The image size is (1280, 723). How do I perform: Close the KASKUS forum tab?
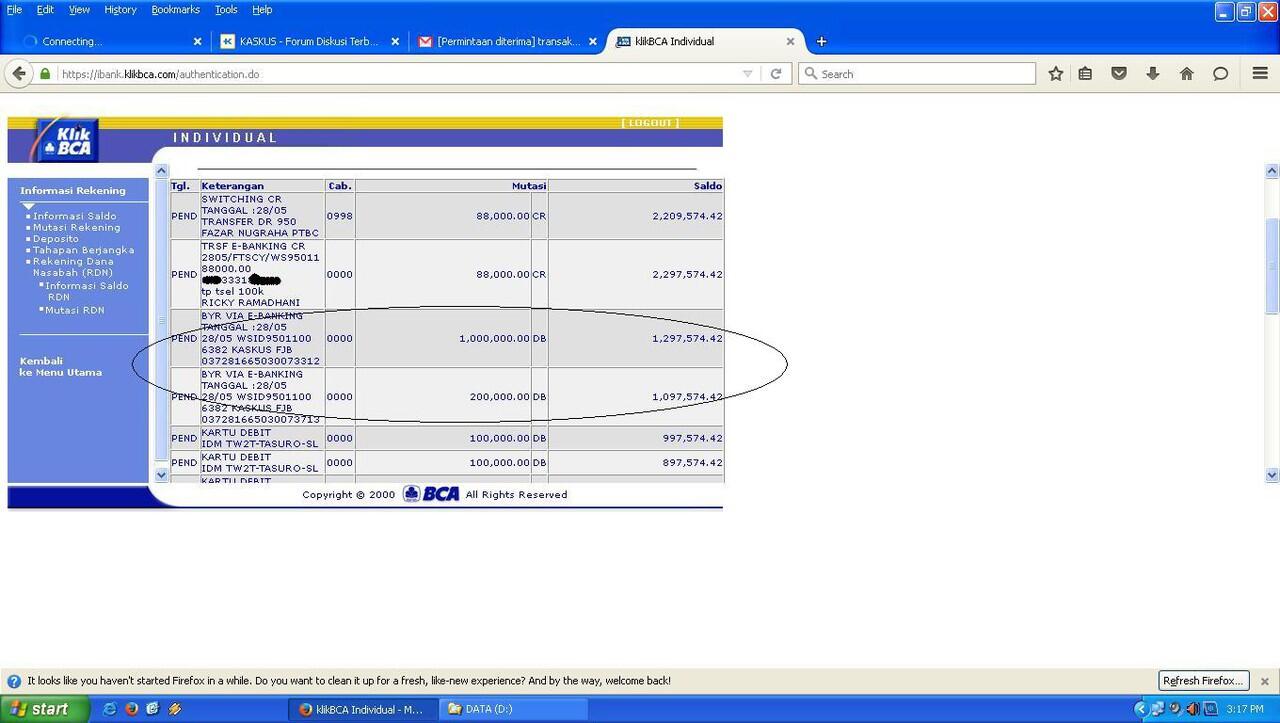point(395,42)
